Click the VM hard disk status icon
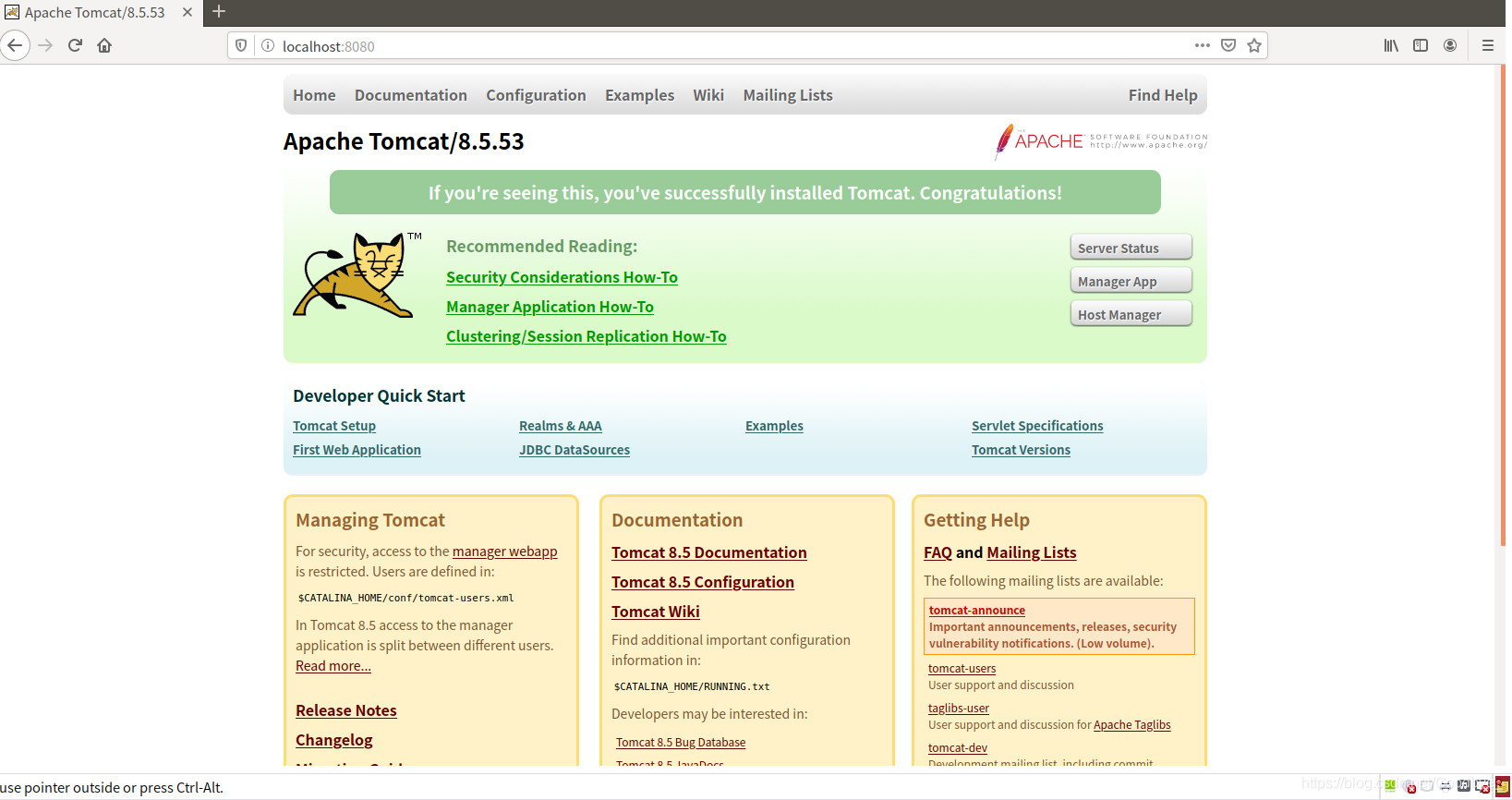Image resolution: width=1512 pixels, height=800 pixels. coord(1390,785)
